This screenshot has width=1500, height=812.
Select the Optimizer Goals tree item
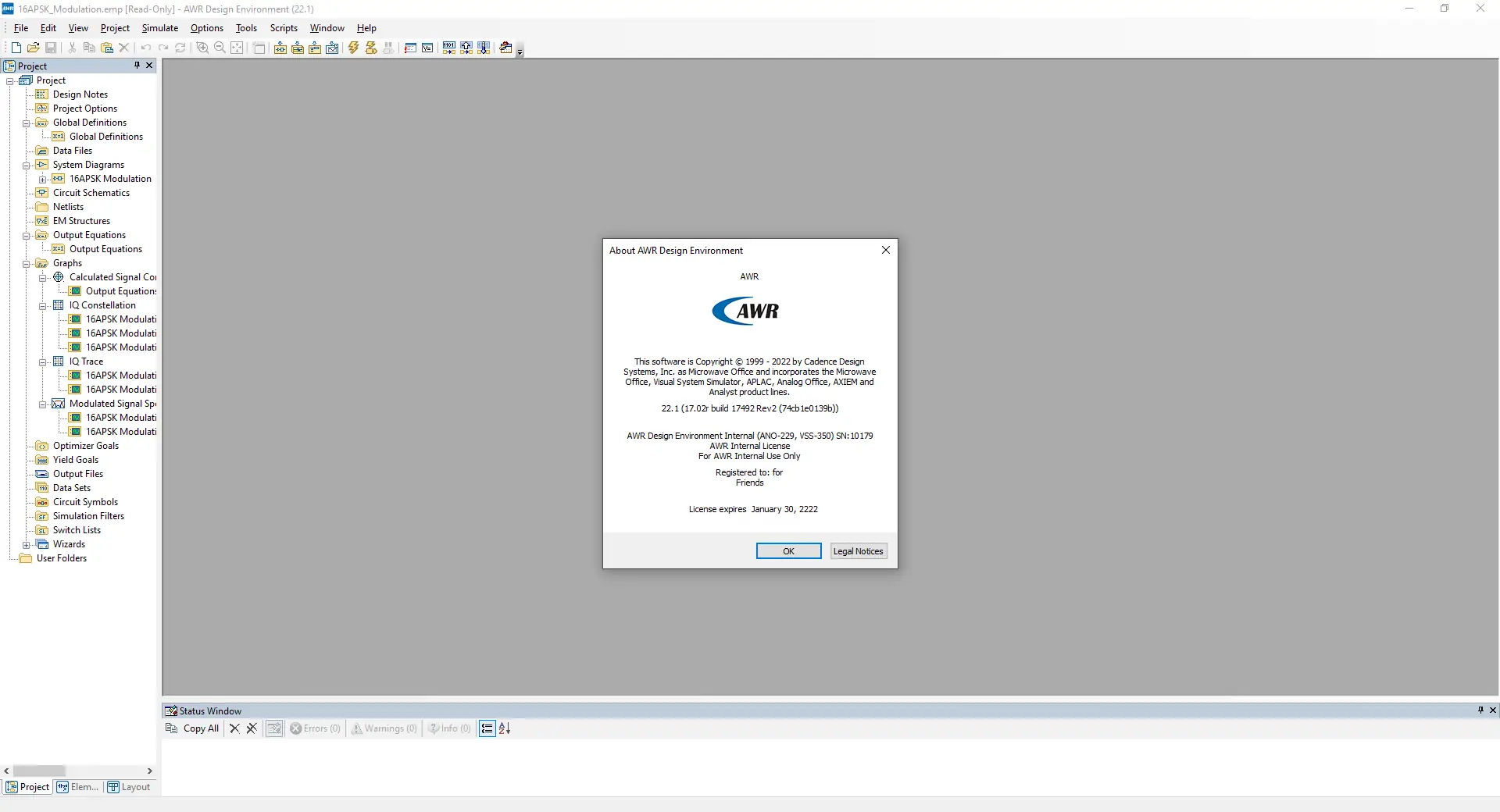pyautogui.click(x=85, y=446)
